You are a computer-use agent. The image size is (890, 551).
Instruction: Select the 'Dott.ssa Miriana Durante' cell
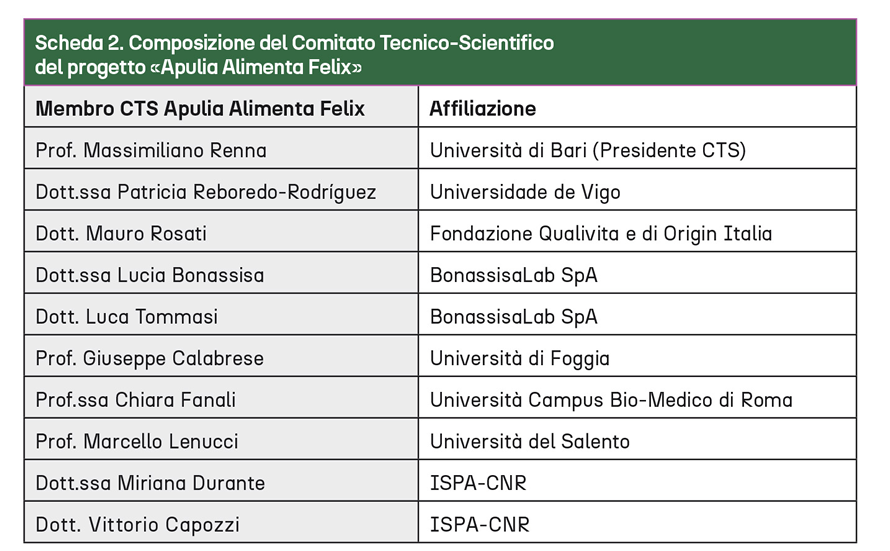click(150, 483)
